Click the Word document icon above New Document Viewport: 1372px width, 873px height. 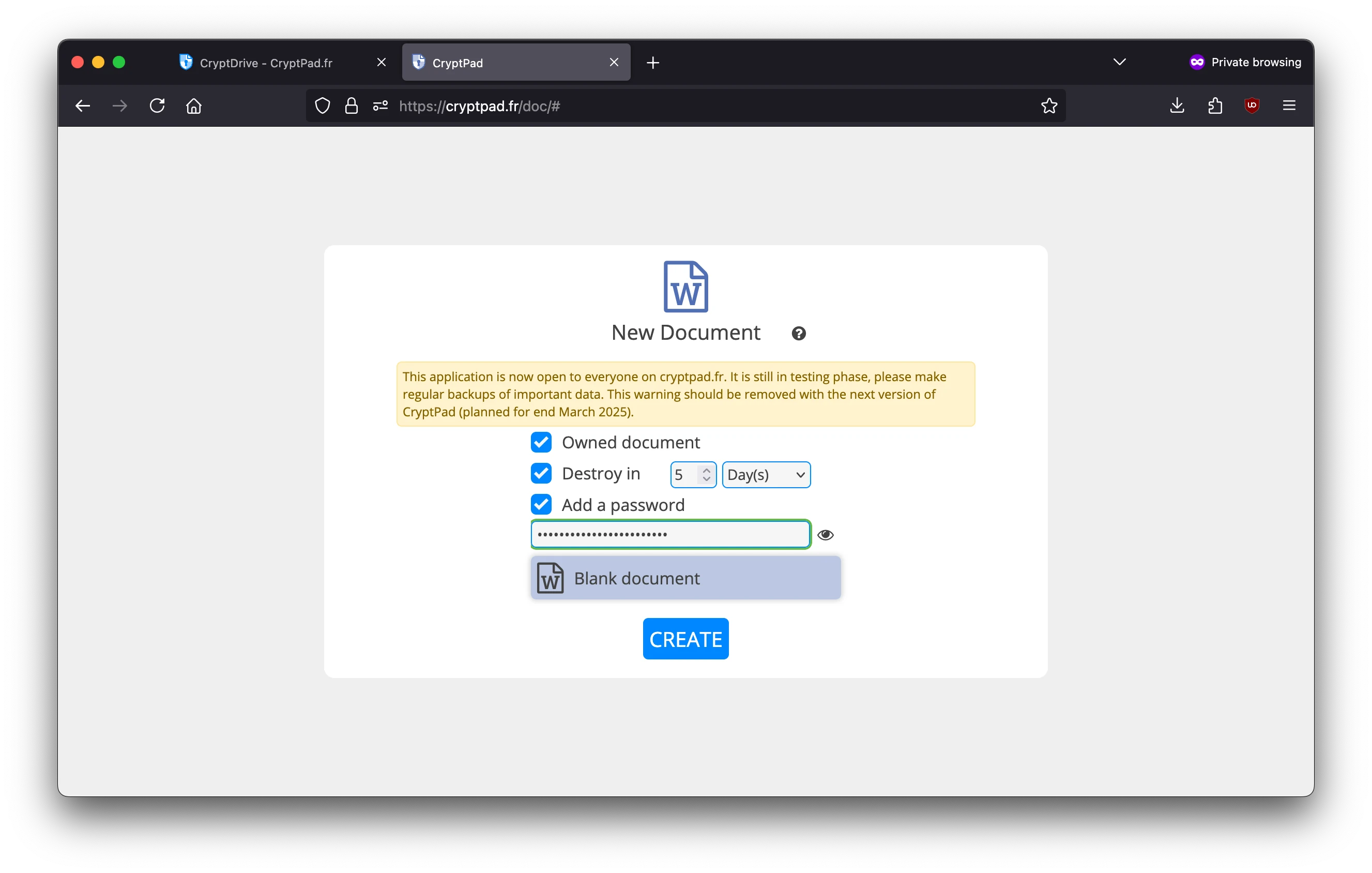pyautogui.click(x=685, y=287)
